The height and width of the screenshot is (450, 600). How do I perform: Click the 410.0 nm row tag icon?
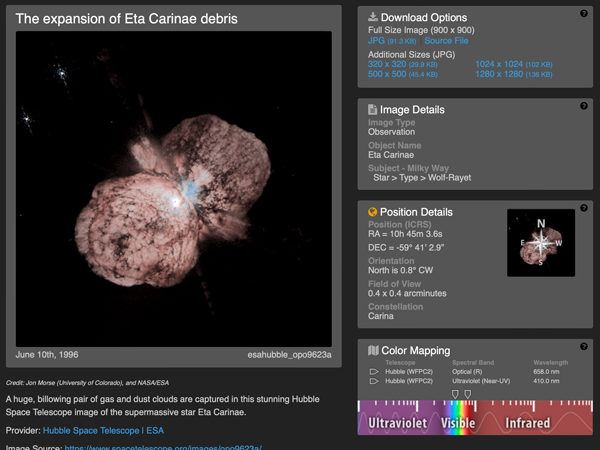tap(374, 381)
